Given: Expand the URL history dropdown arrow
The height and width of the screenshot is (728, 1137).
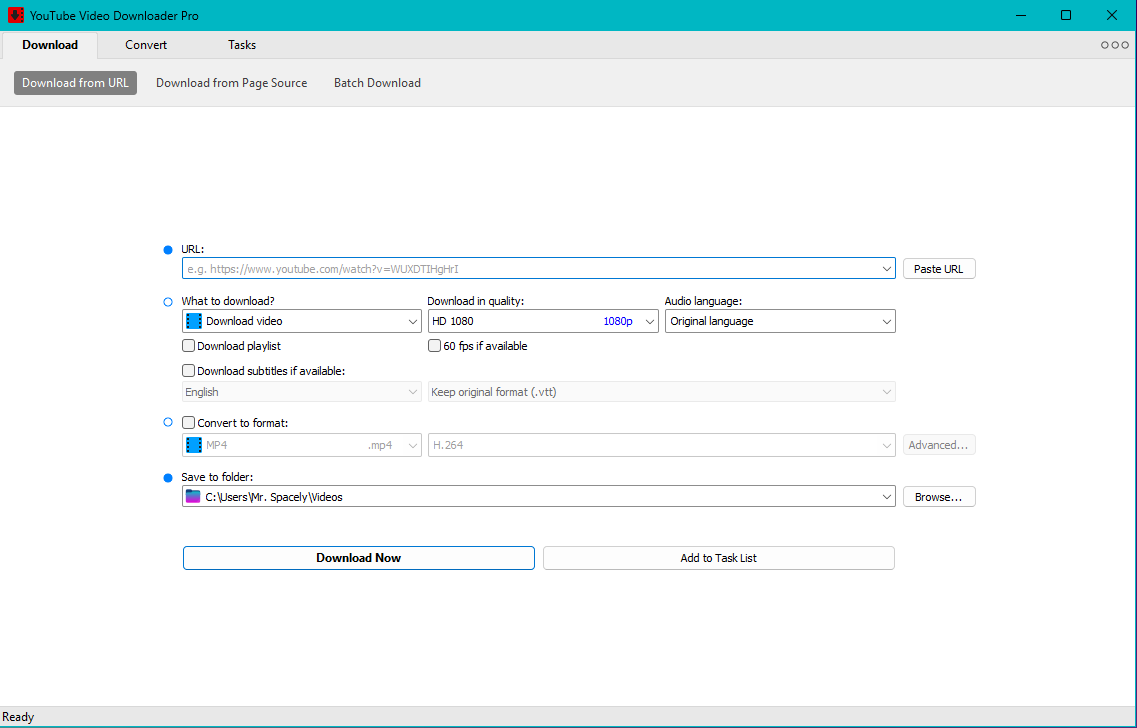Looking at the screenshot, I should [887, 269].
